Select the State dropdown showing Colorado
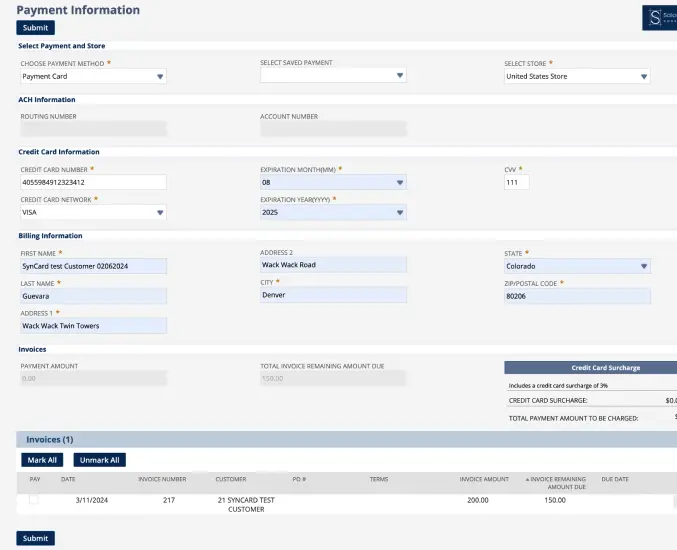Screen dimensions: 677x550 tap(577, 266)
